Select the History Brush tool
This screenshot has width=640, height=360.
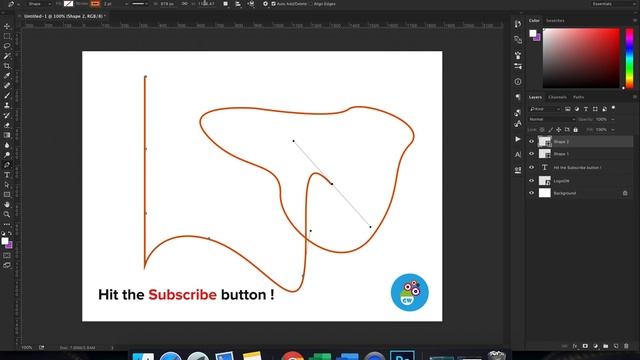pyautogui.click(x=7, y=115)
